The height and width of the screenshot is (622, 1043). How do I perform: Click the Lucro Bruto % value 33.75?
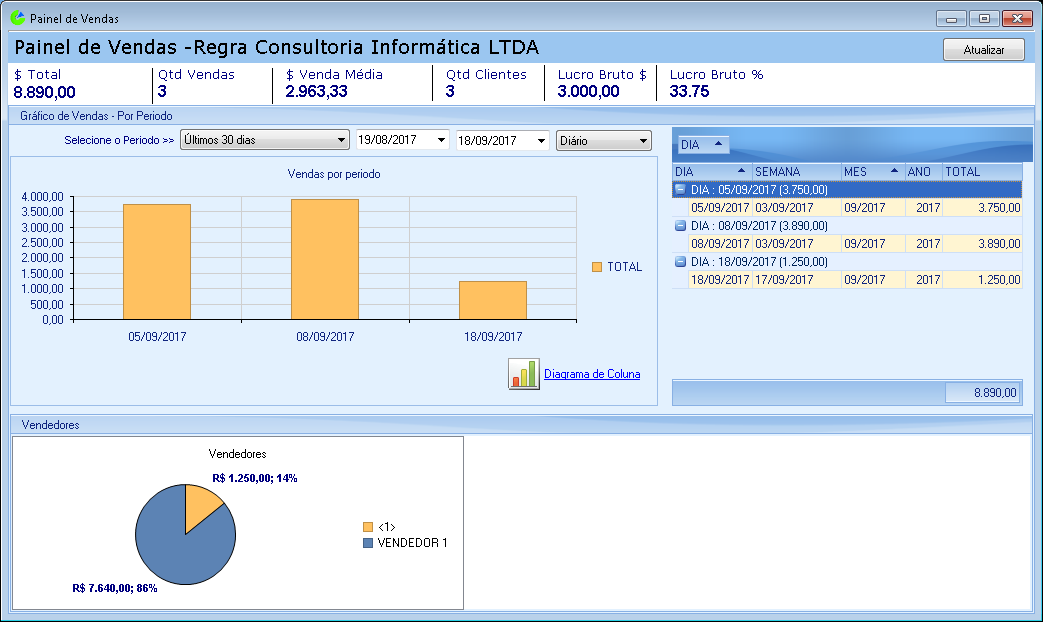[x=689, y=92]
